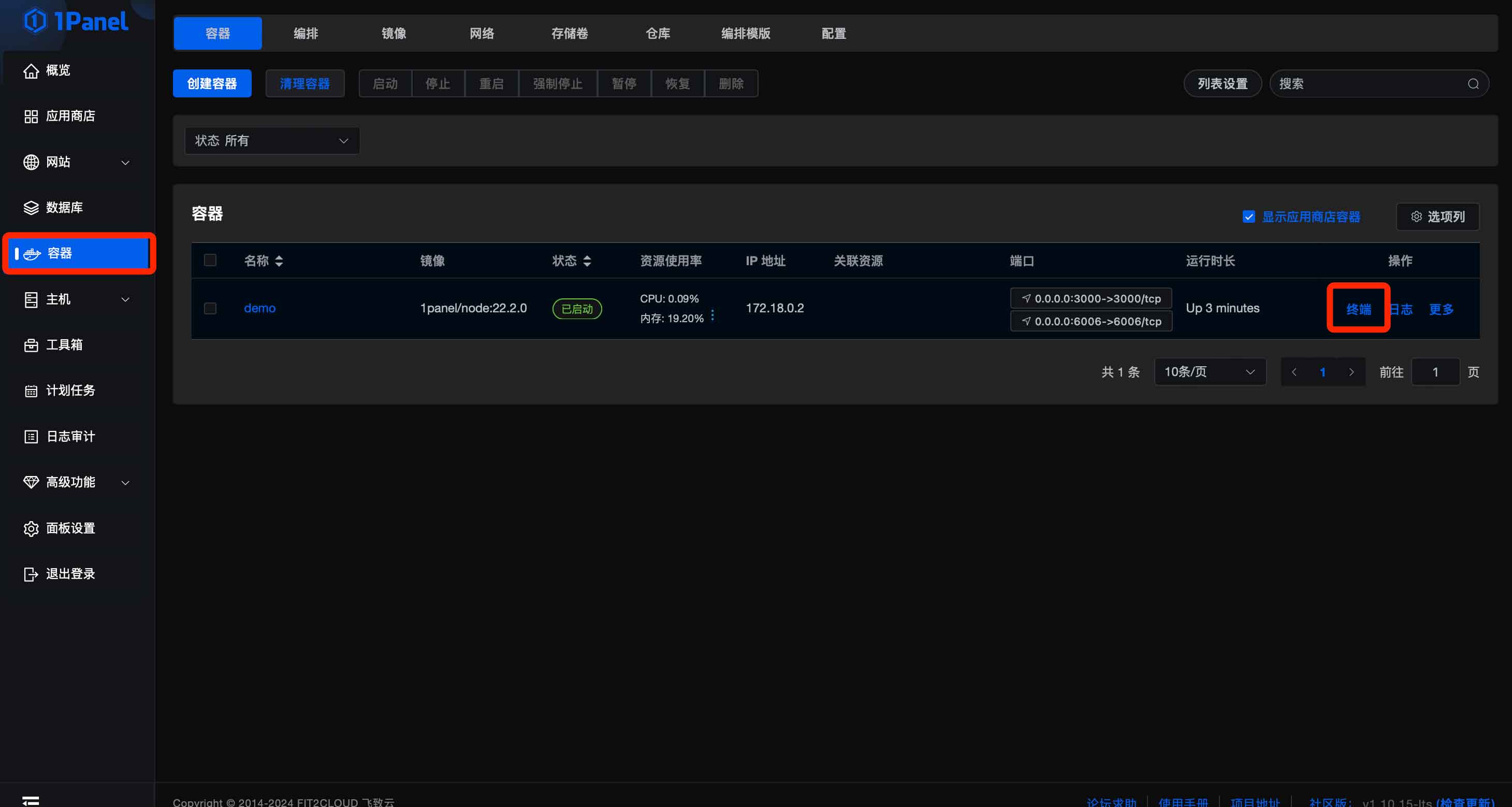Uncheck 显示应用商店容器 checkbox
This screenshot has height=807, width=1512.
click(1249, 217)
